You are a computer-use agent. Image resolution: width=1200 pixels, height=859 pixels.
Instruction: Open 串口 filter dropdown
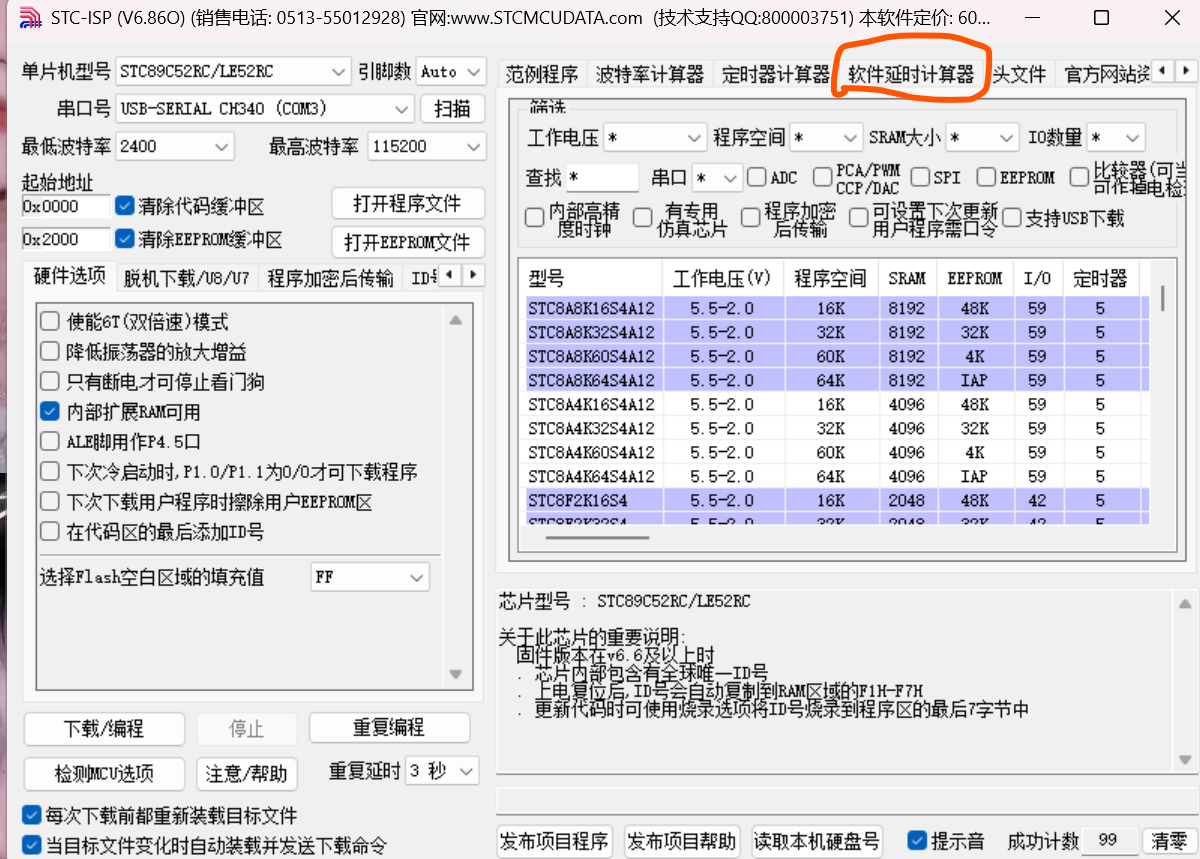click(x=717, y=178)
